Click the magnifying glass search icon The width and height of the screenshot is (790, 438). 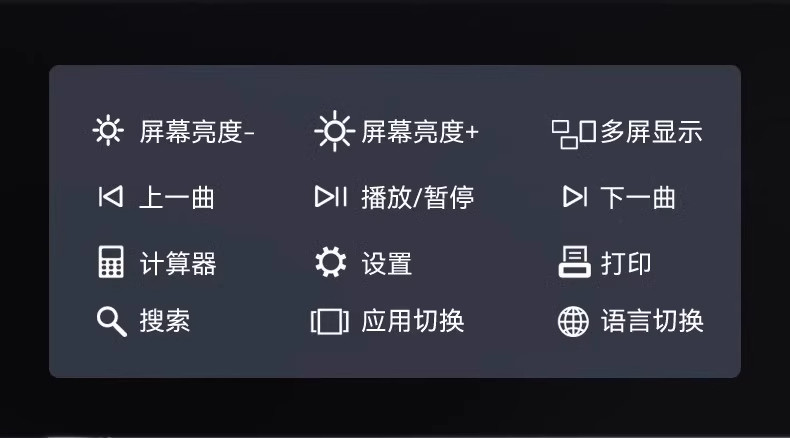click(111, 321)
